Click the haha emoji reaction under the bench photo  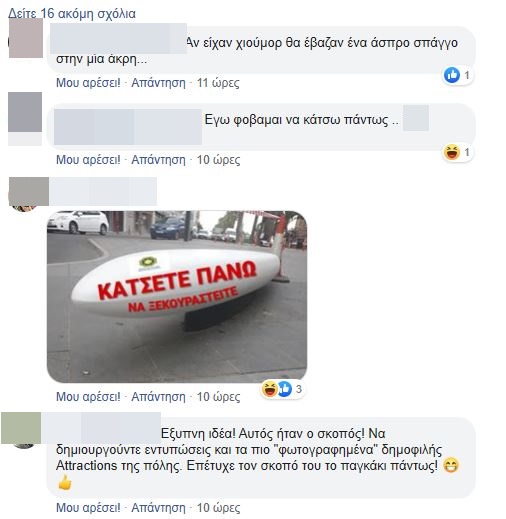point(269,389)
